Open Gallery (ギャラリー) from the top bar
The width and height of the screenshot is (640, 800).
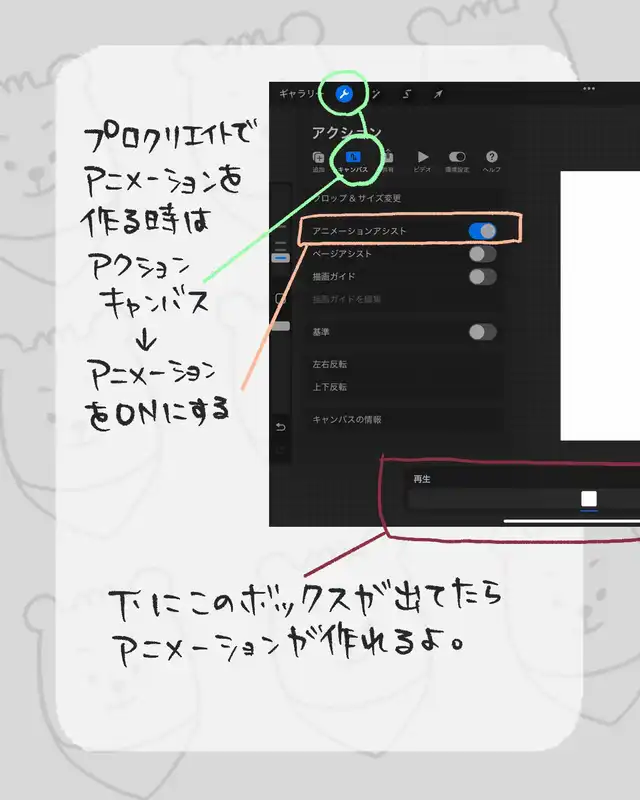297,94
